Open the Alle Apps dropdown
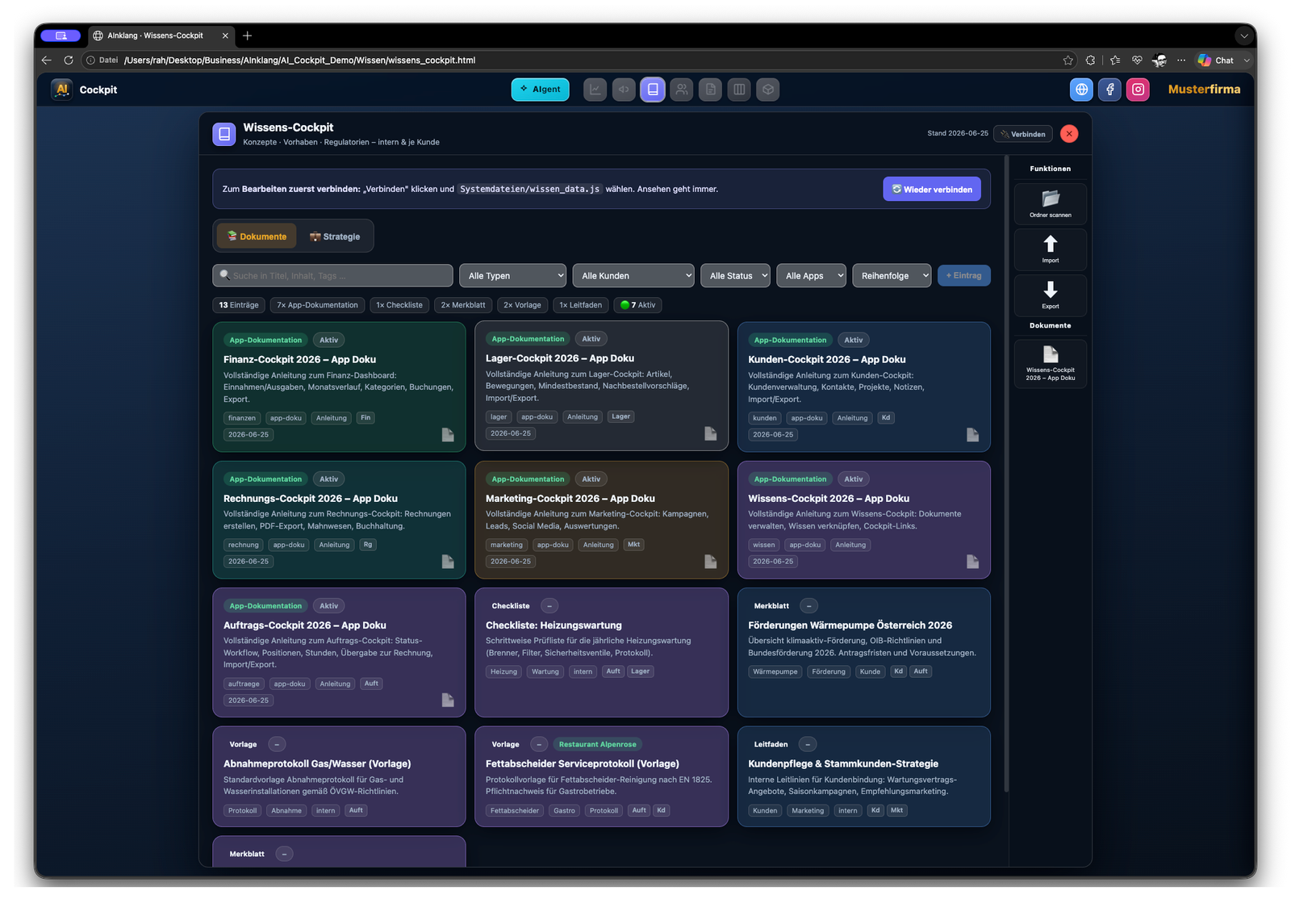 811,276
